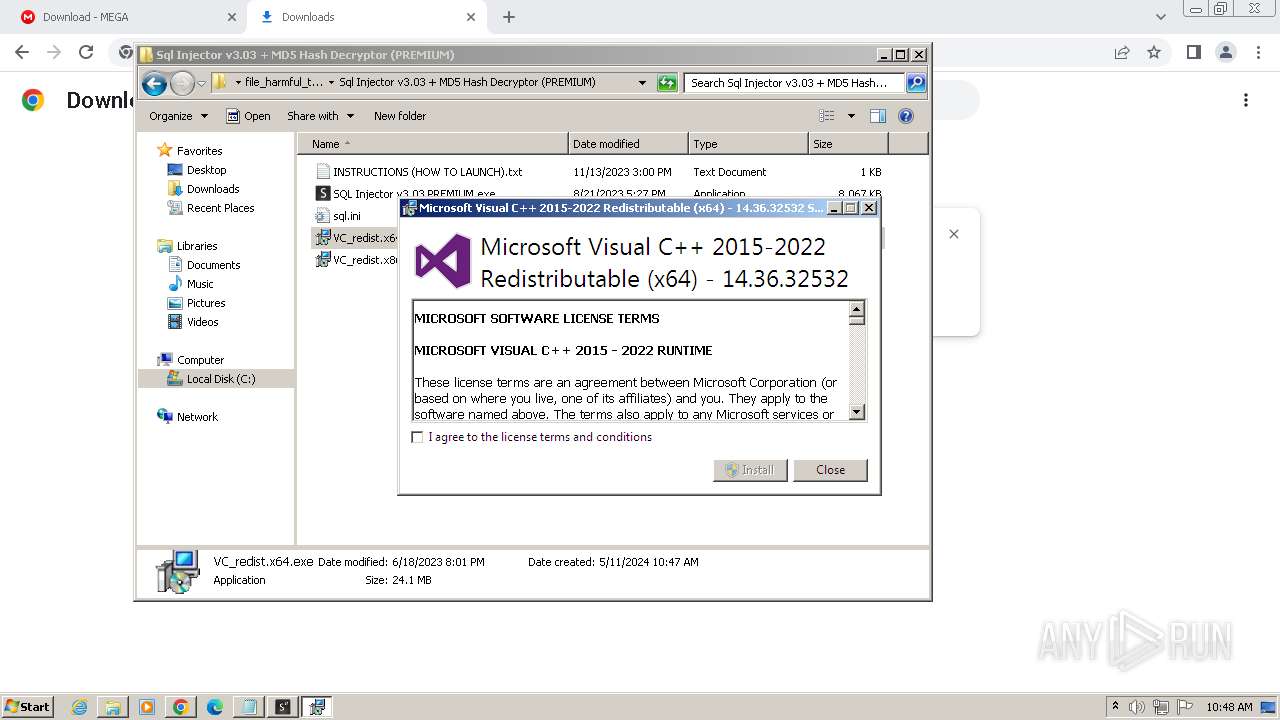This screenshot has height=720, width=1280.
Task: Select Local Disk (C:) in navigation pane
Action: tap(220, 379)
